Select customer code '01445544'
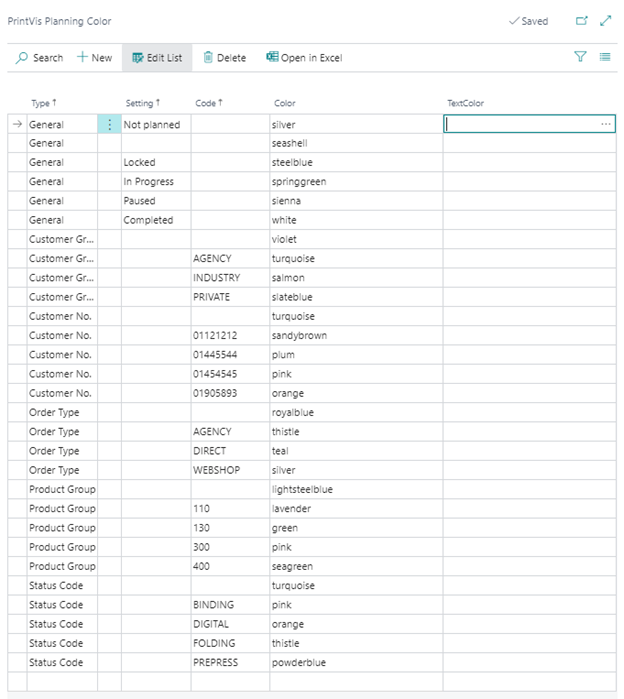Viewport: 624px width, 699px height. [230, 354]
